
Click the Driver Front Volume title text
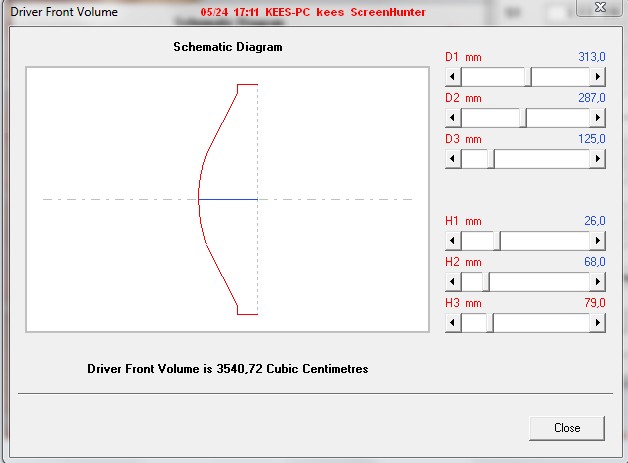coord(64,12)
